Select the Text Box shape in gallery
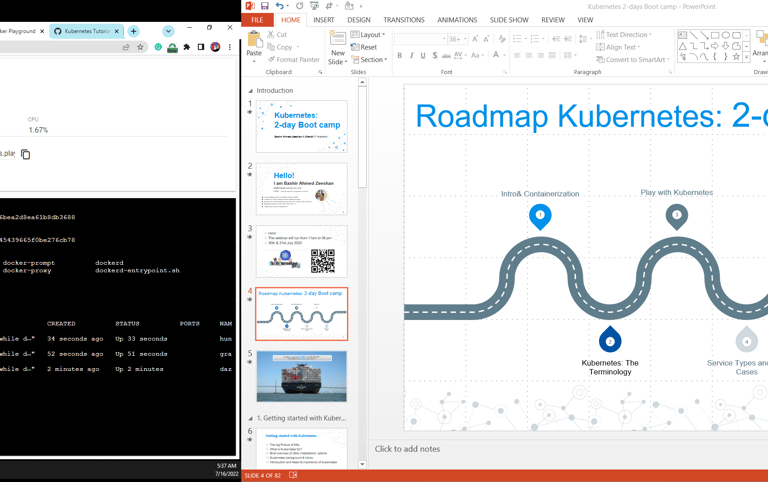768x482 pixels. click(x=682, y=35)
